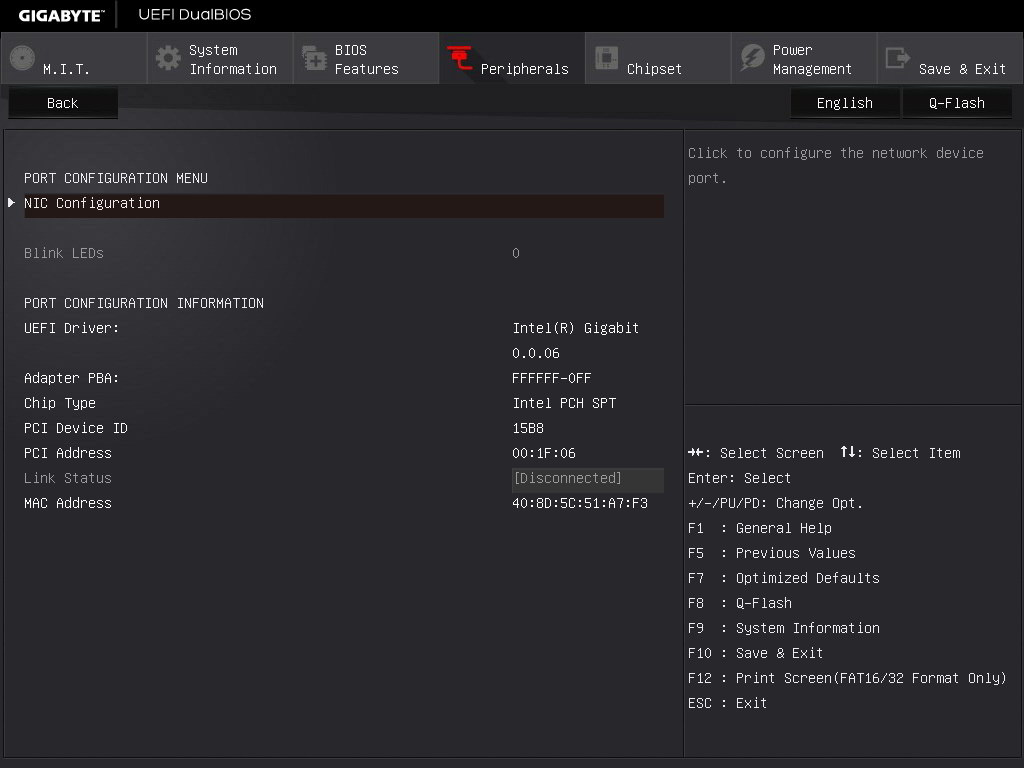
Task: Click the GIGABYTE logo
Action: pos(60,15)
